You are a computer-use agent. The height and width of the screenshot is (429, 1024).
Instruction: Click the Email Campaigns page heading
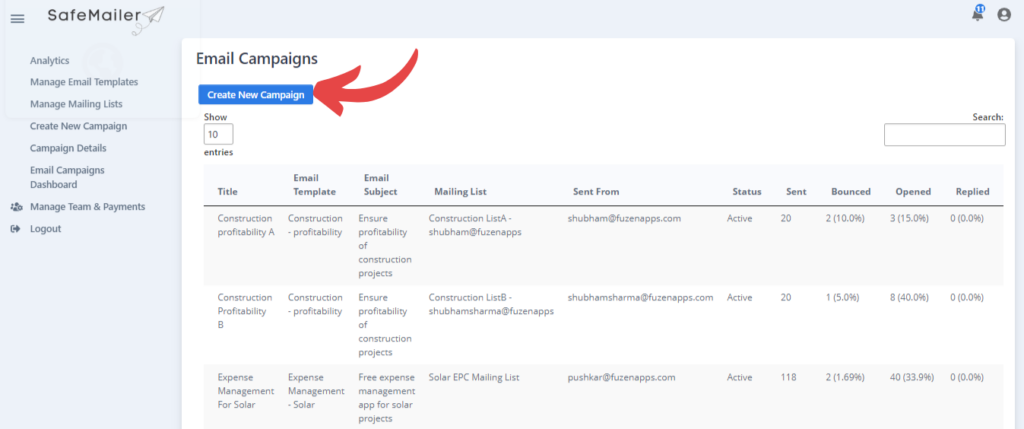click(x=257, y=59)
